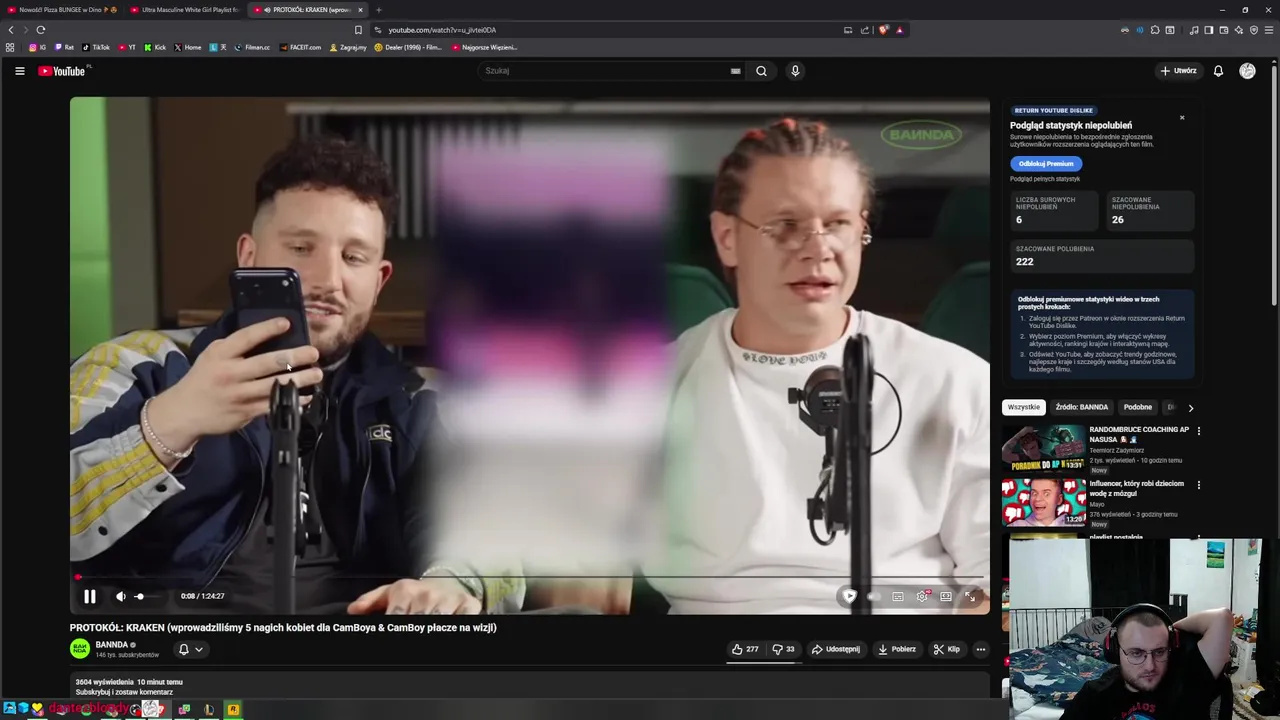Click the Pobierz download button
Screen dimensions: 1280x720
click(x=897, y=649)
